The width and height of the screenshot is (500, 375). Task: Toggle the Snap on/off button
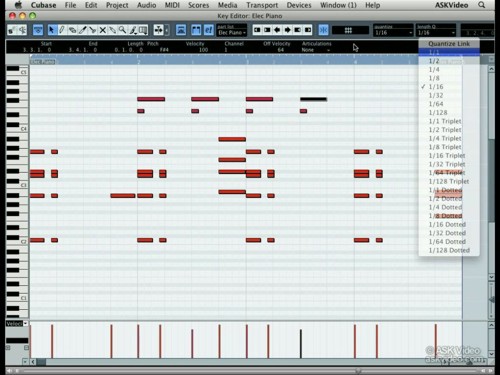coord(323,30)
